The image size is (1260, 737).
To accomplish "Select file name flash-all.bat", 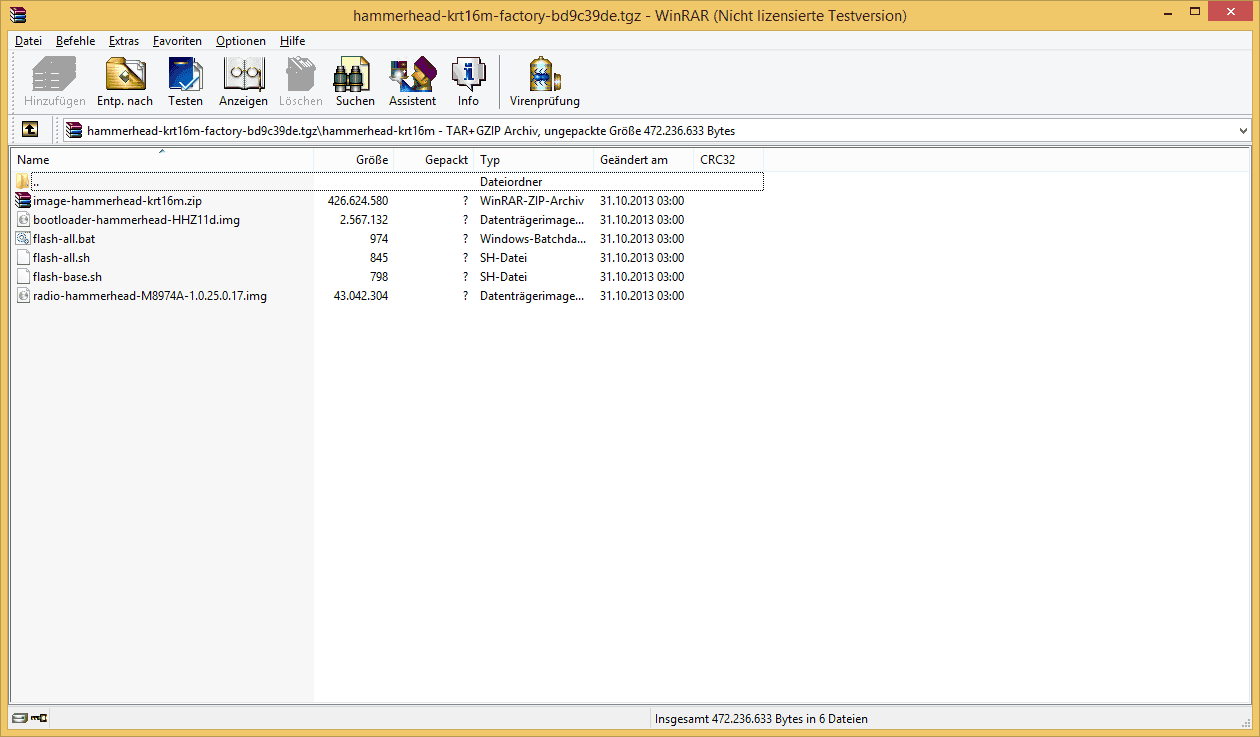I will (x=64, y=238).
